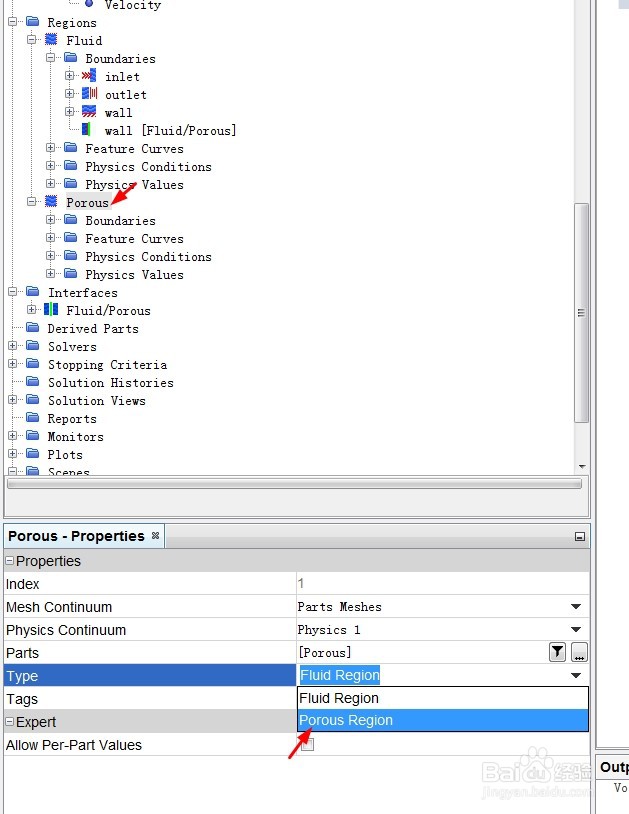The image size is (629, 814).
Task: Click the Derived Parts folder icon
Action: 33,328
